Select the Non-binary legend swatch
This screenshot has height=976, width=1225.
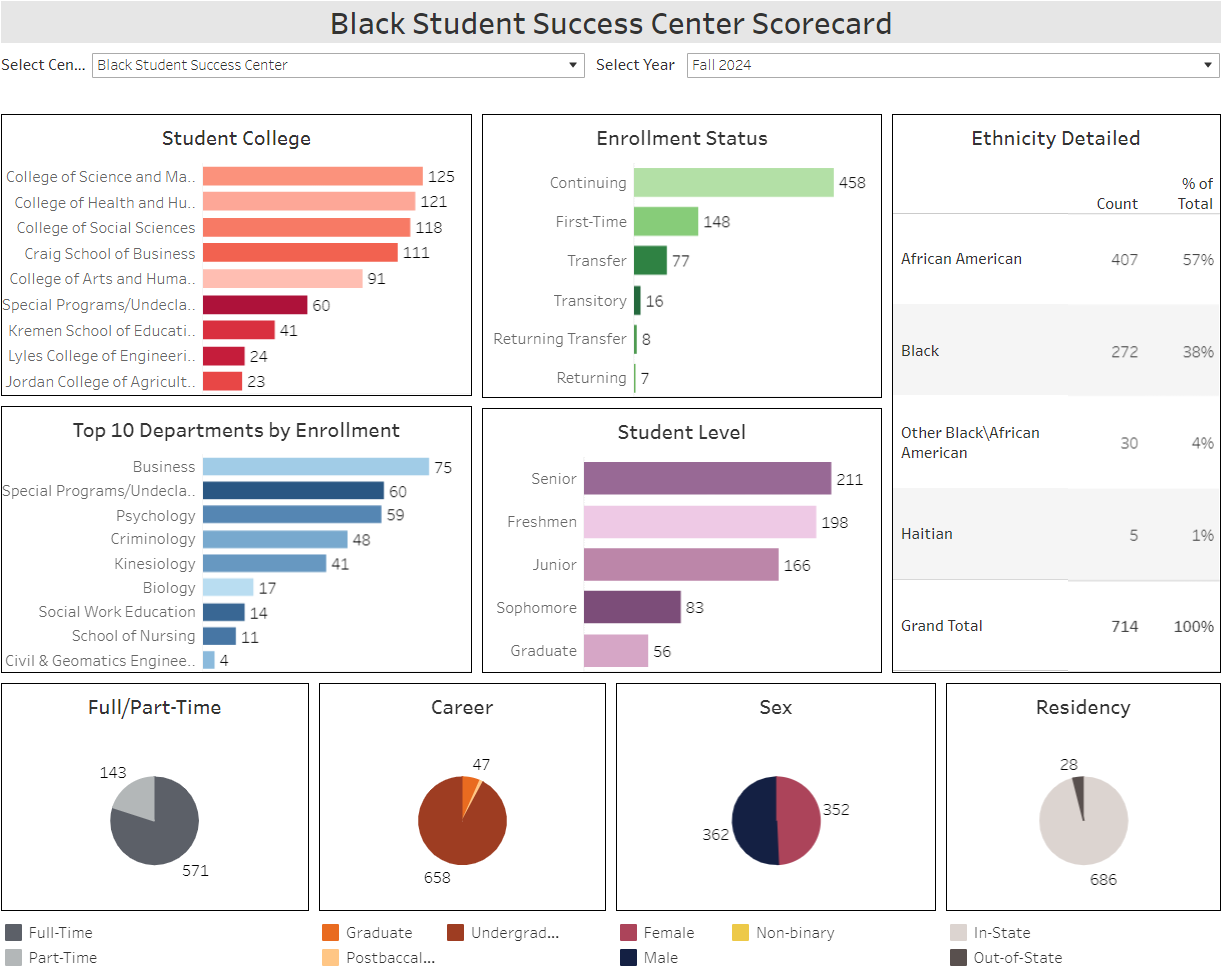click(x=740, y=933)
